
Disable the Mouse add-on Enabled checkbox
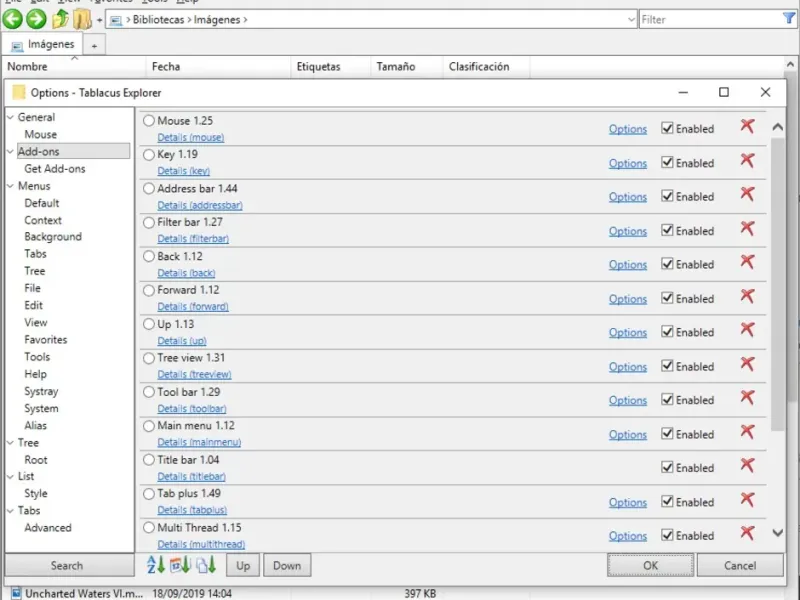pos(667,128)
